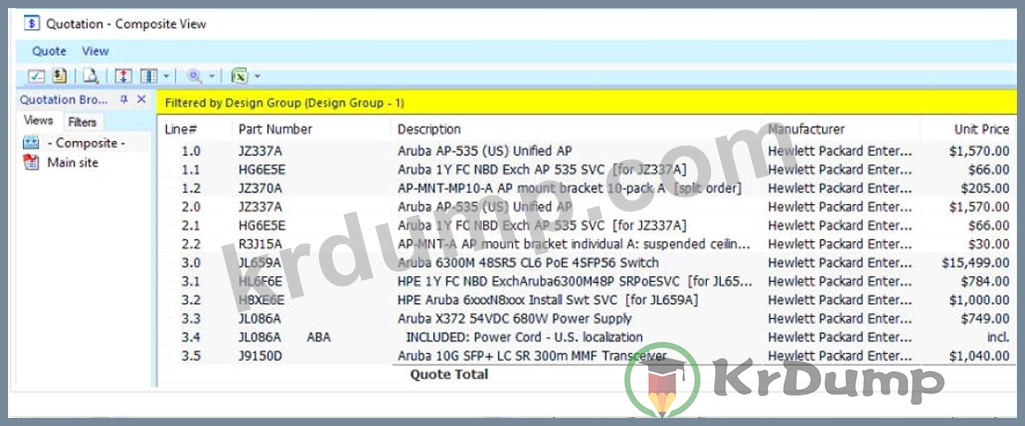Click part number HL6F6E
This screenshot has width=1025, height=426.
(x=260, y=282)
